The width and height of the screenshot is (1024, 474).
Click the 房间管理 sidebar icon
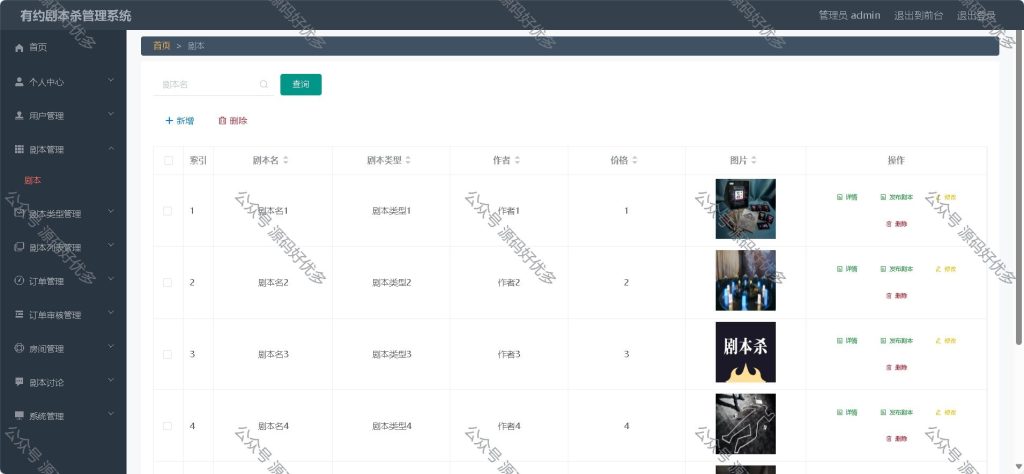click(x=19, y=348)
